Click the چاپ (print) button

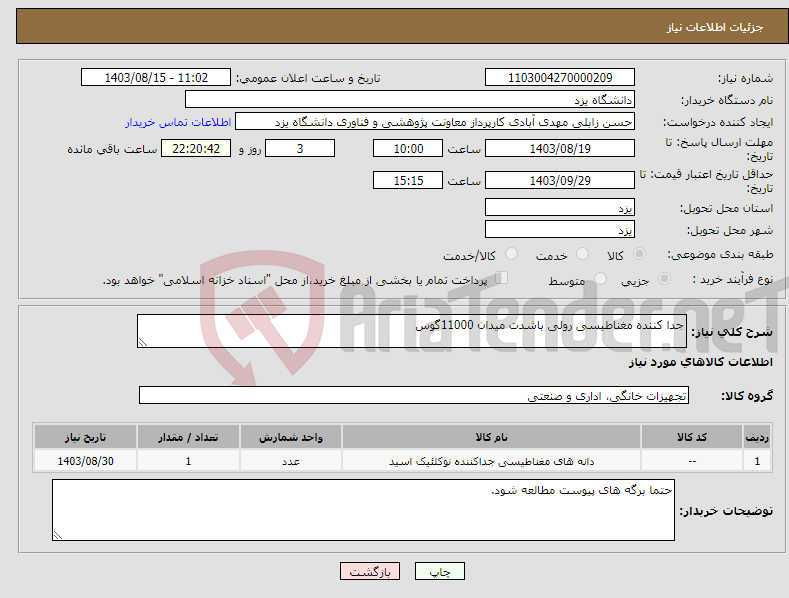[439, 571]
